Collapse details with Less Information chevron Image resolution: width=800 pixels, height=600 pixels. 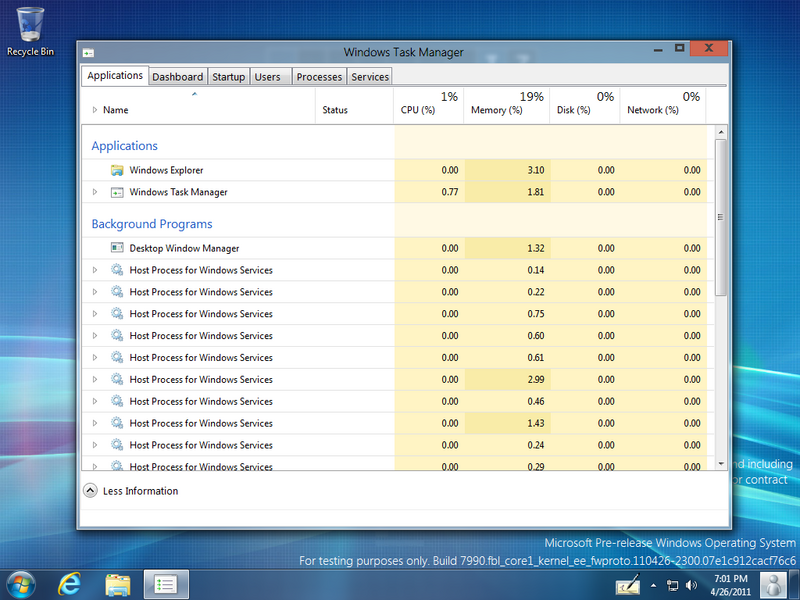click(x=90, y=491)
